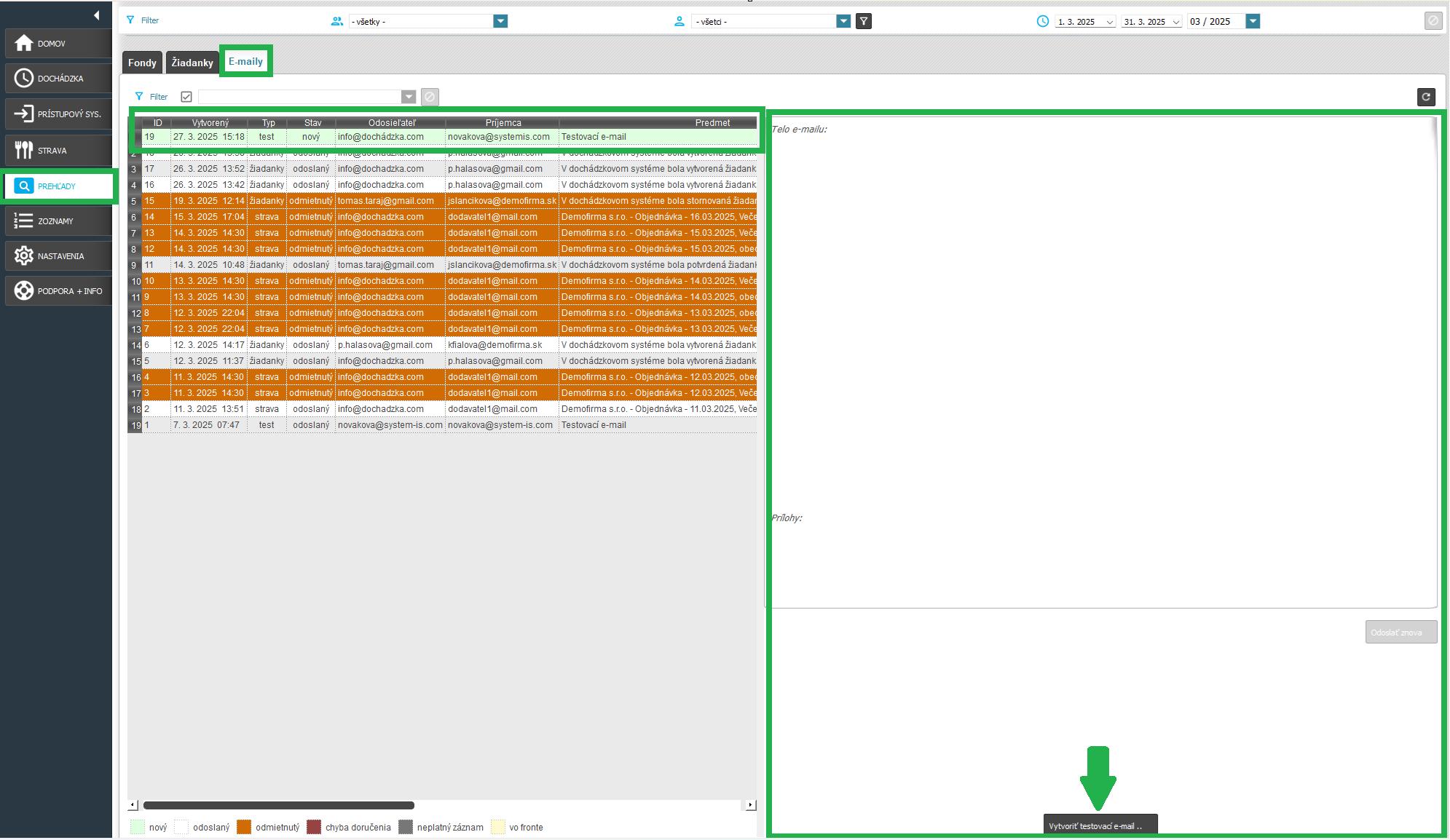
Task: Open Nastavenia gear icon in sidebar
Action: pos(24,255)
